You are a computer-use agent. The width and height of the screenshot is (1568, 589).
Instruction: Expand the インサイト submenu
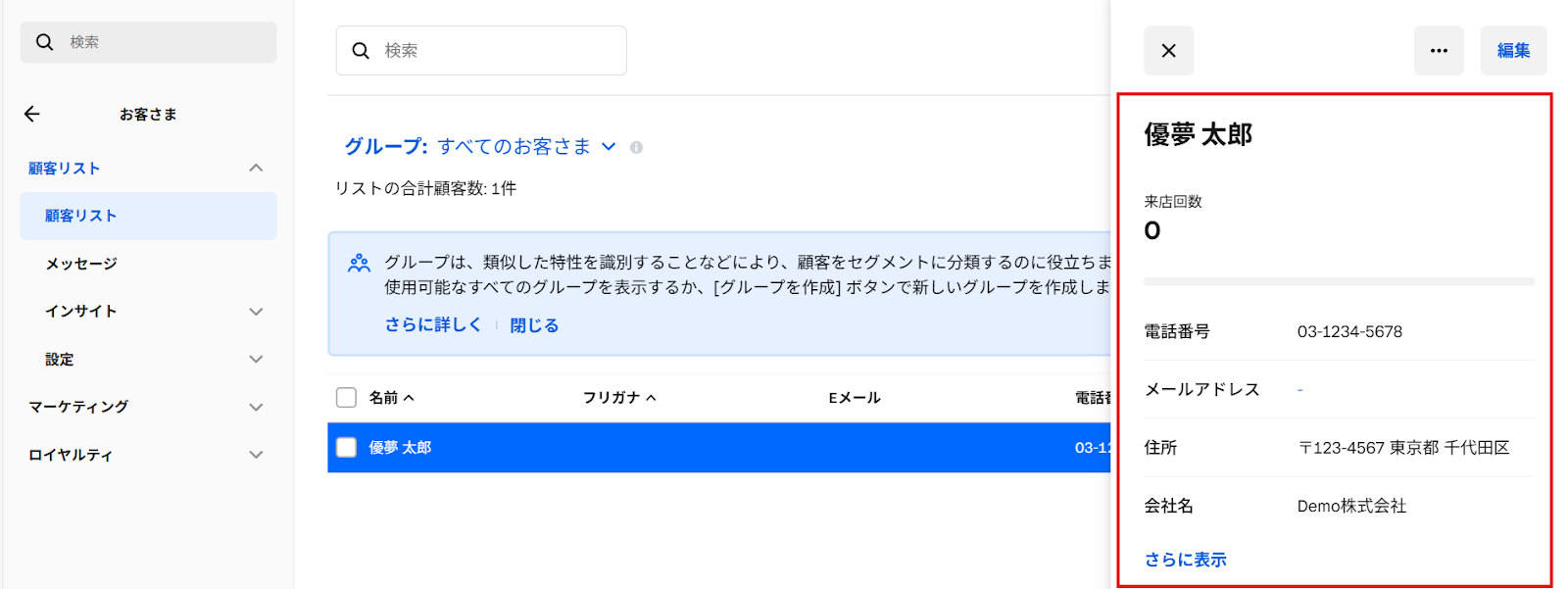click(256, 312)
